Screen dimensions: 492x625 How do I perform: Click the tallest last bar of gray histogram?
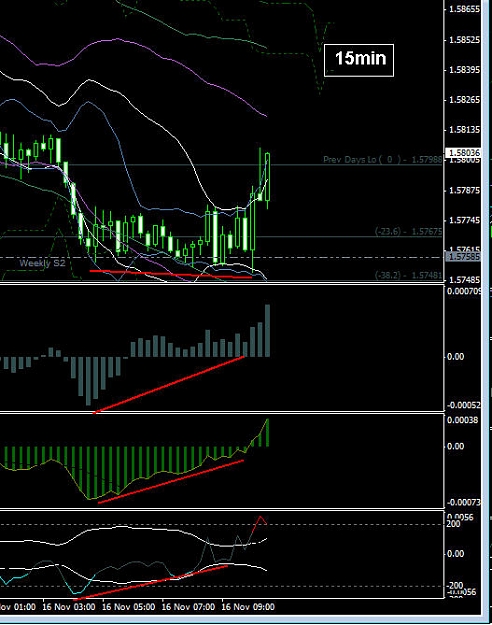[268, 331]
